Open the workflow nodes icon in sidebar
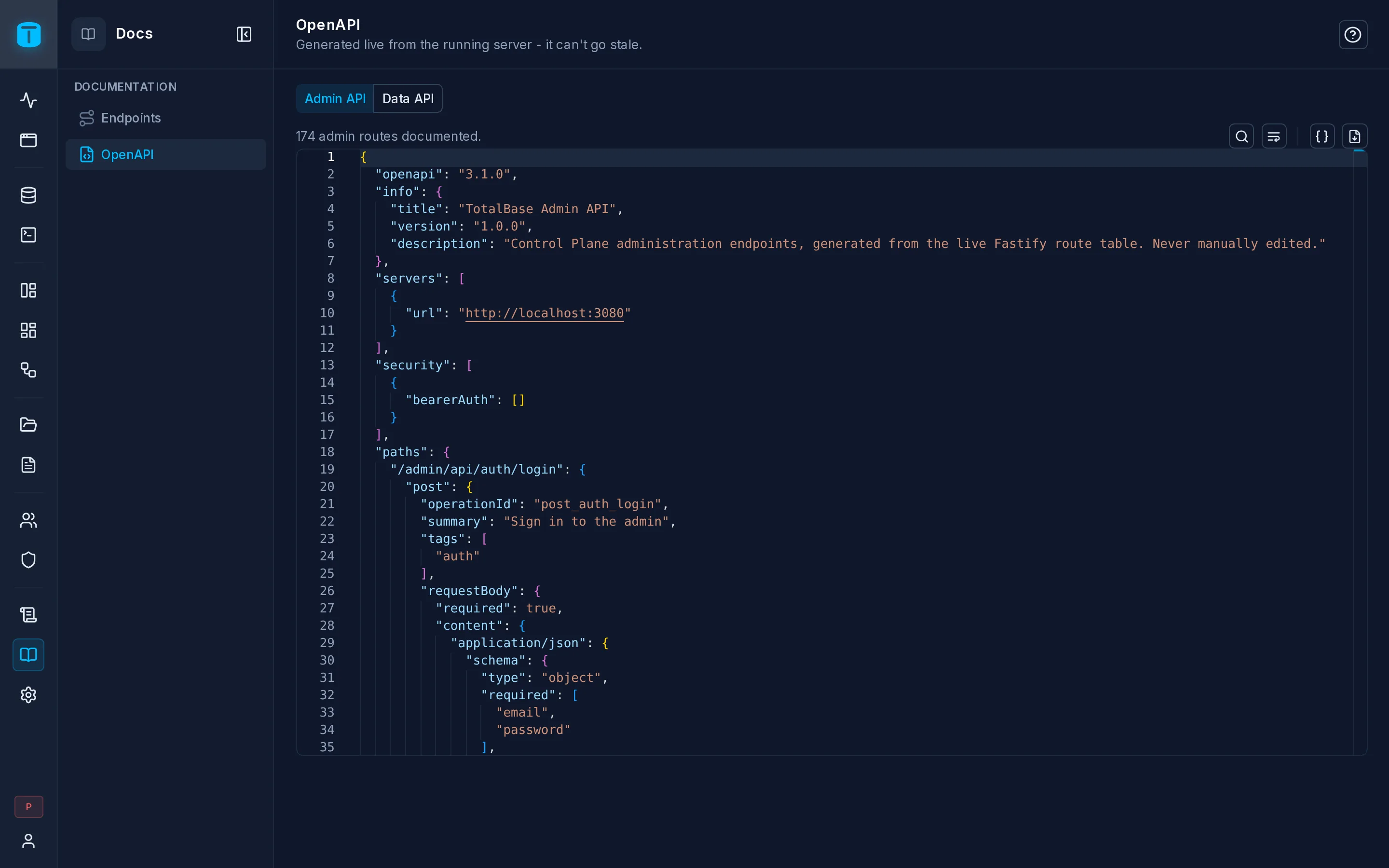The image size is (1389, 868). 29,370
